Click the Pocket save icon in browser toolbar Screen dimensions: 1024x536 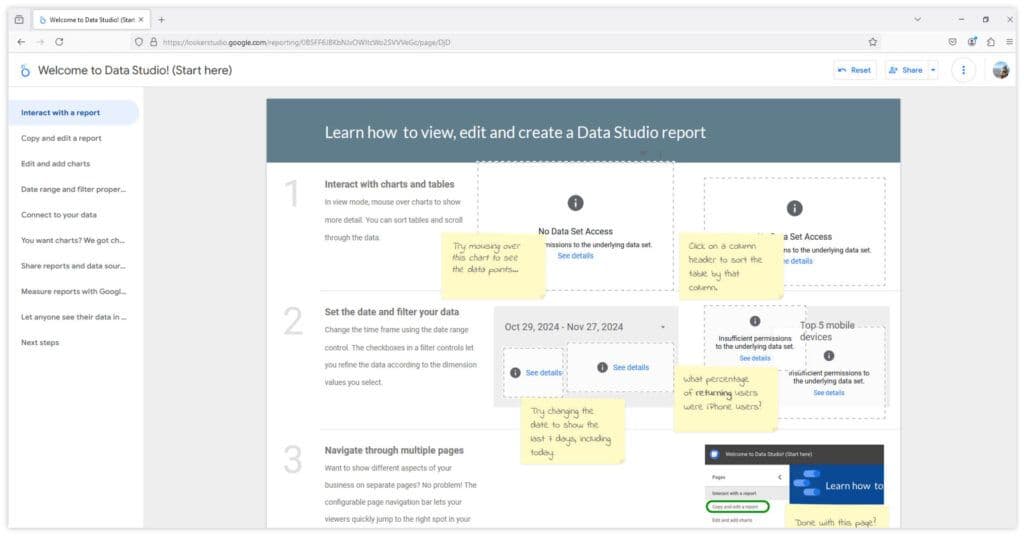pos(952,42)
